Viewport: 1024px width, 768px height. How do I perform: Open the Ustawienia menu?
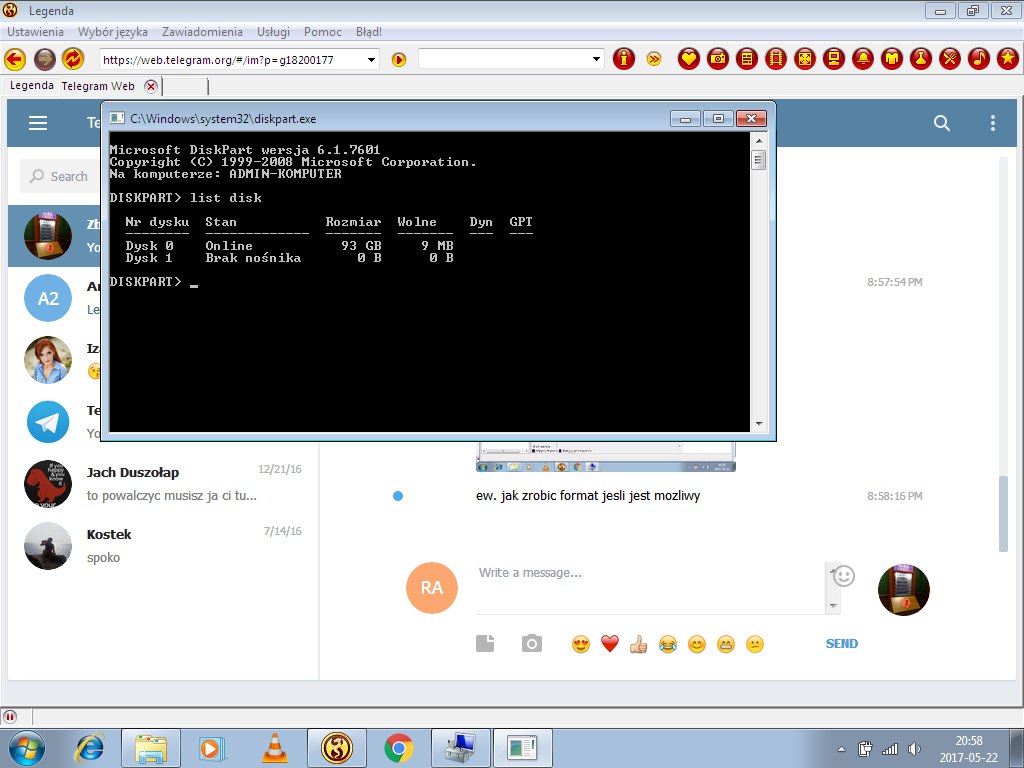click(x=35, y=31)
